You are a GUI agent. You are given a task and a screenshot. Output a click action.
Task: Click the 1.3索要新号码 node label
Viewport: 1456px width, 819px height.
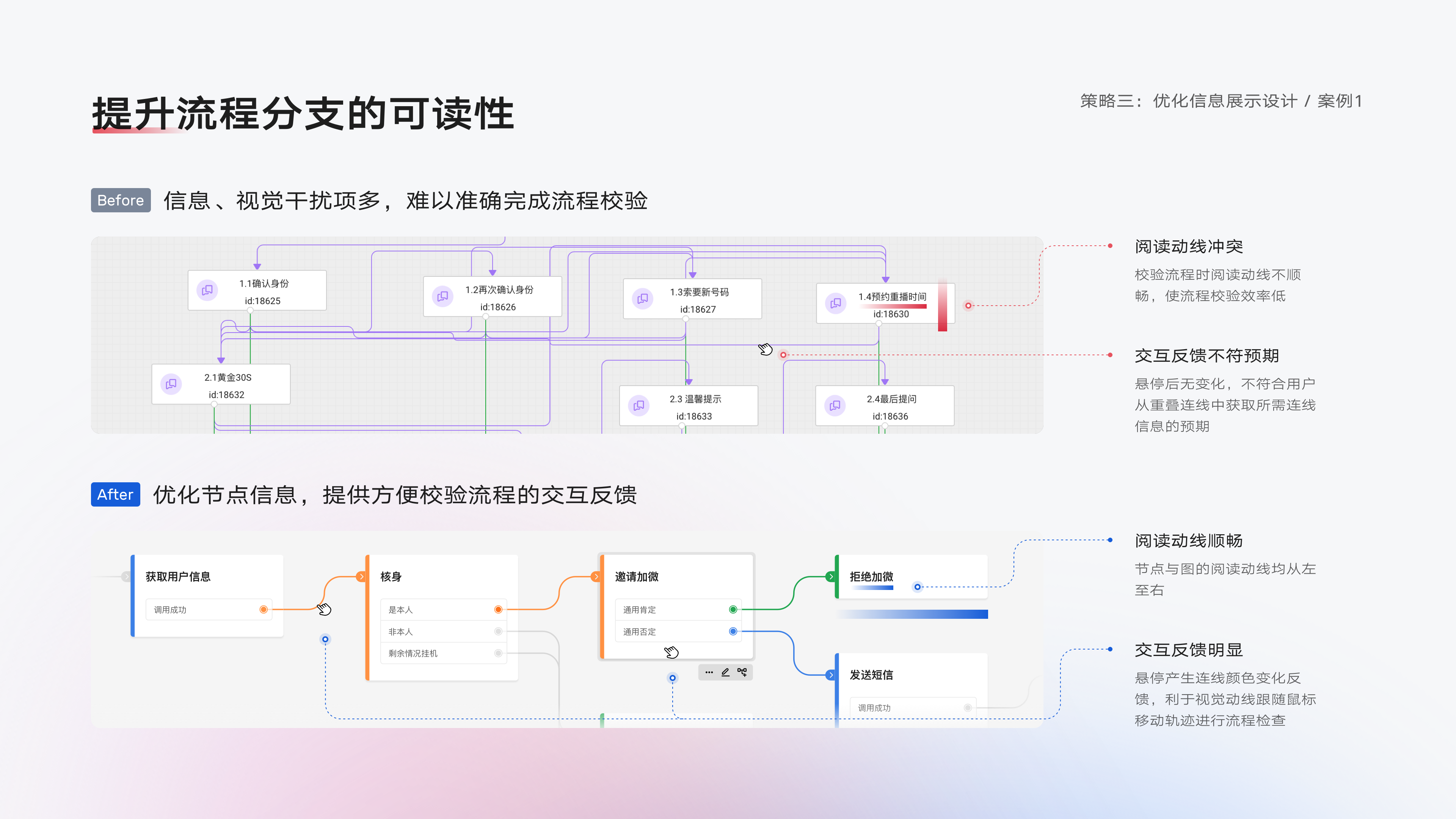(699, 292)
